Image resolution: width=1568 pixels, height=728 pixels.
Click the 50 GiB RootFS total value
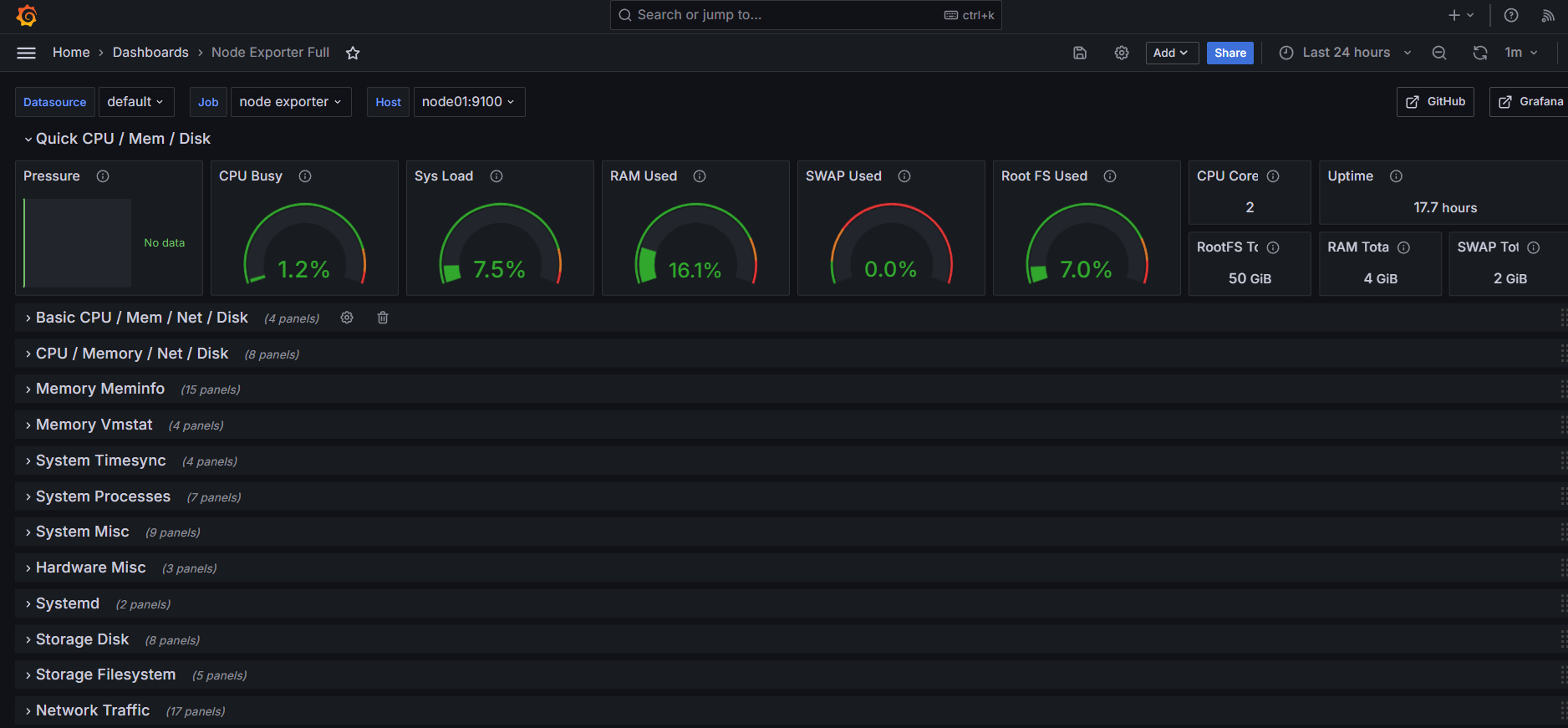click(1250, 278)
